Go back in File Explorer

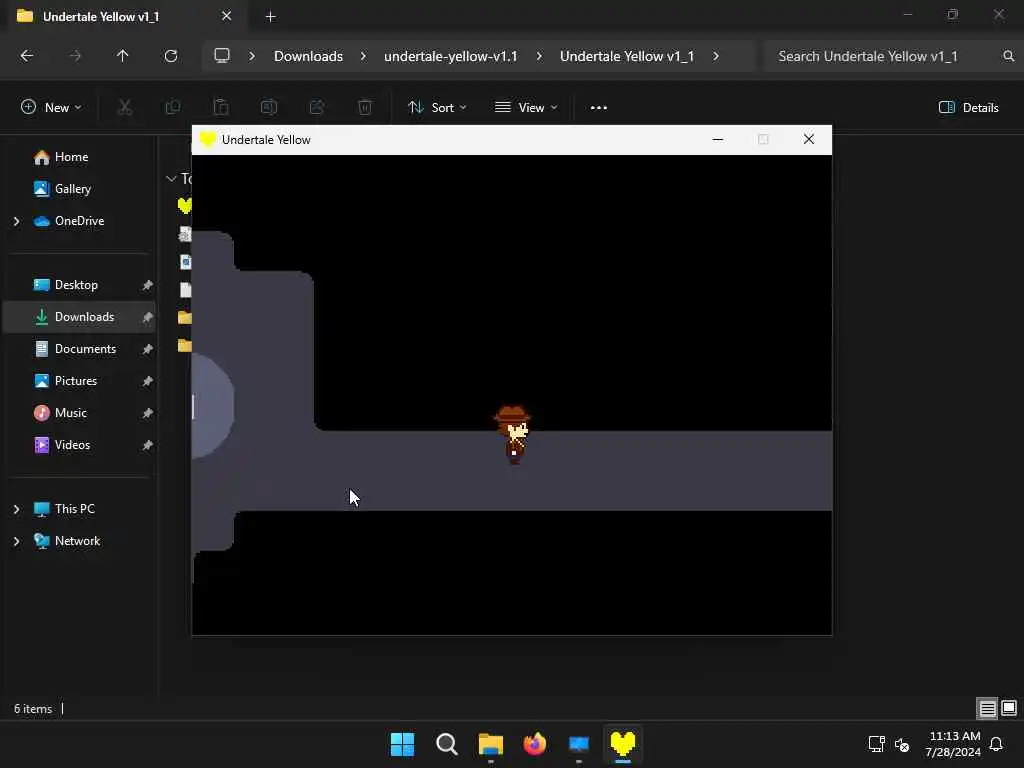27,56
